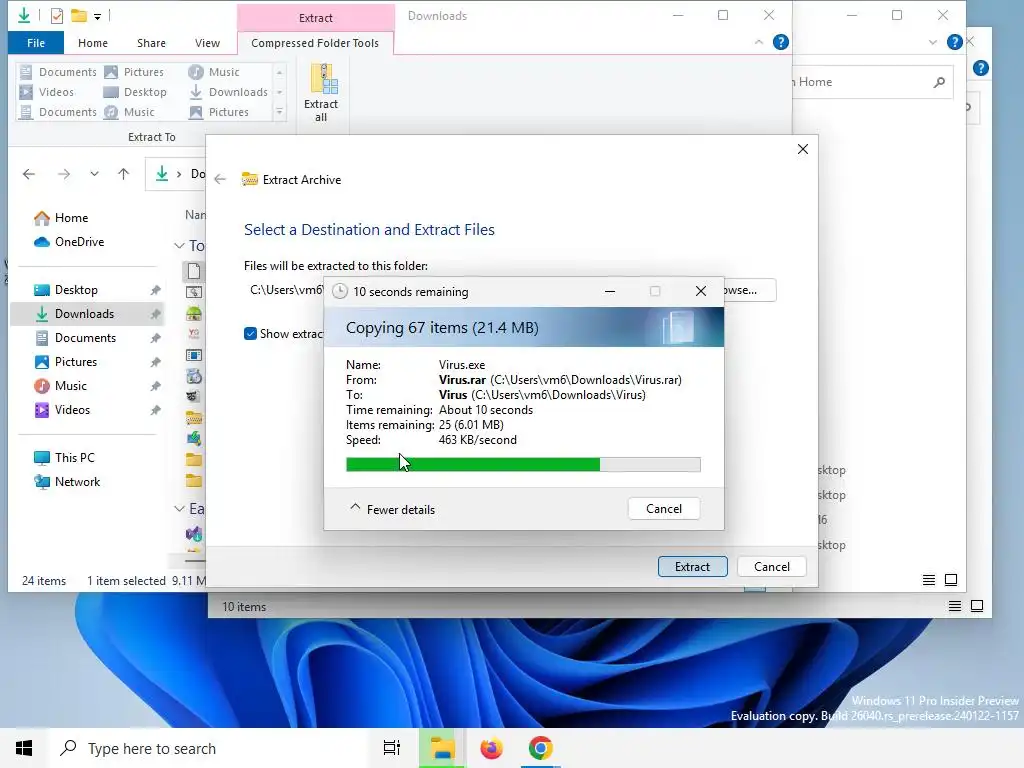Minimize the copying progress dialog

click(x=610, y=291)
